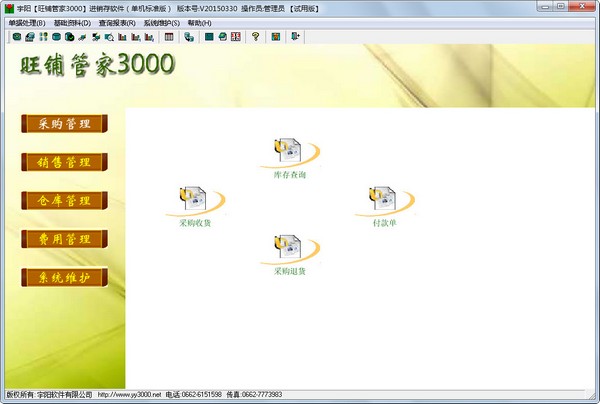This screenshot has width=600, height=404.
Task: Click the orange building toolbar icon
Action: (x=276, y=37)
